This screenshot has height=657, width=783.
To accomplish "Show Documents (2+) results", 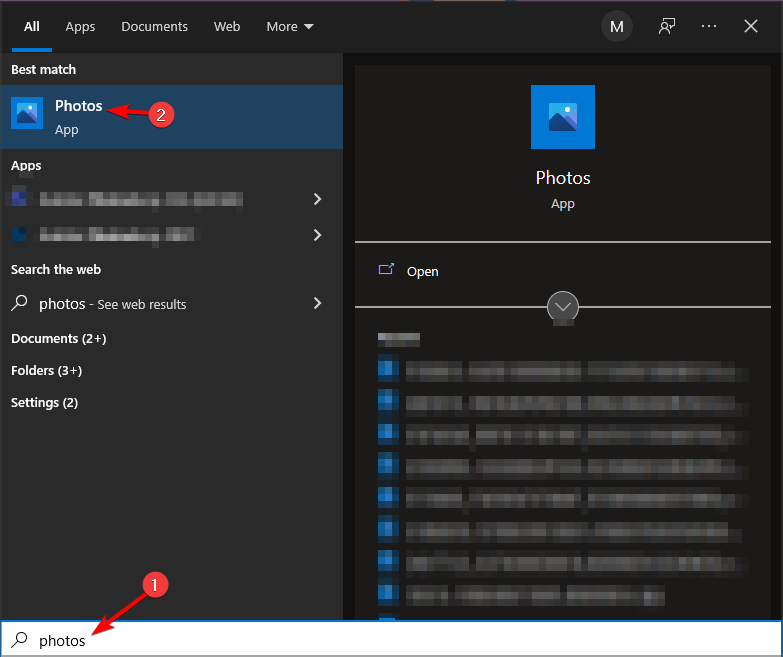I will point(58,338).
